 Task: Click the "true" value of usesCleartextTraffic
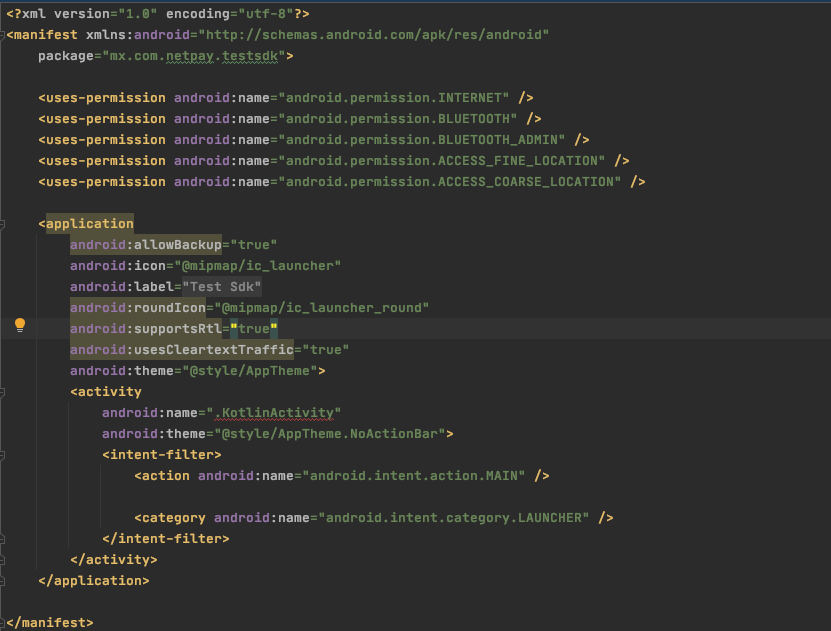tap(326, 350)
